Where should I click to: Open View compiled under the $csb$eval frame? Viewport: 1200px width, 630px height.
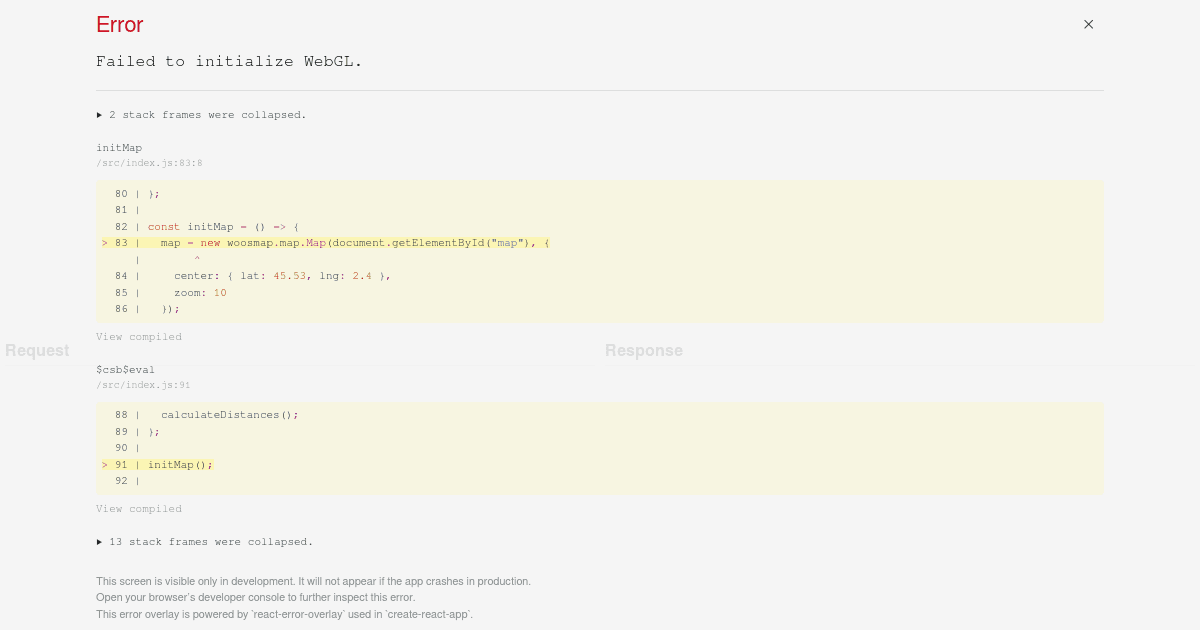(139, 509)
